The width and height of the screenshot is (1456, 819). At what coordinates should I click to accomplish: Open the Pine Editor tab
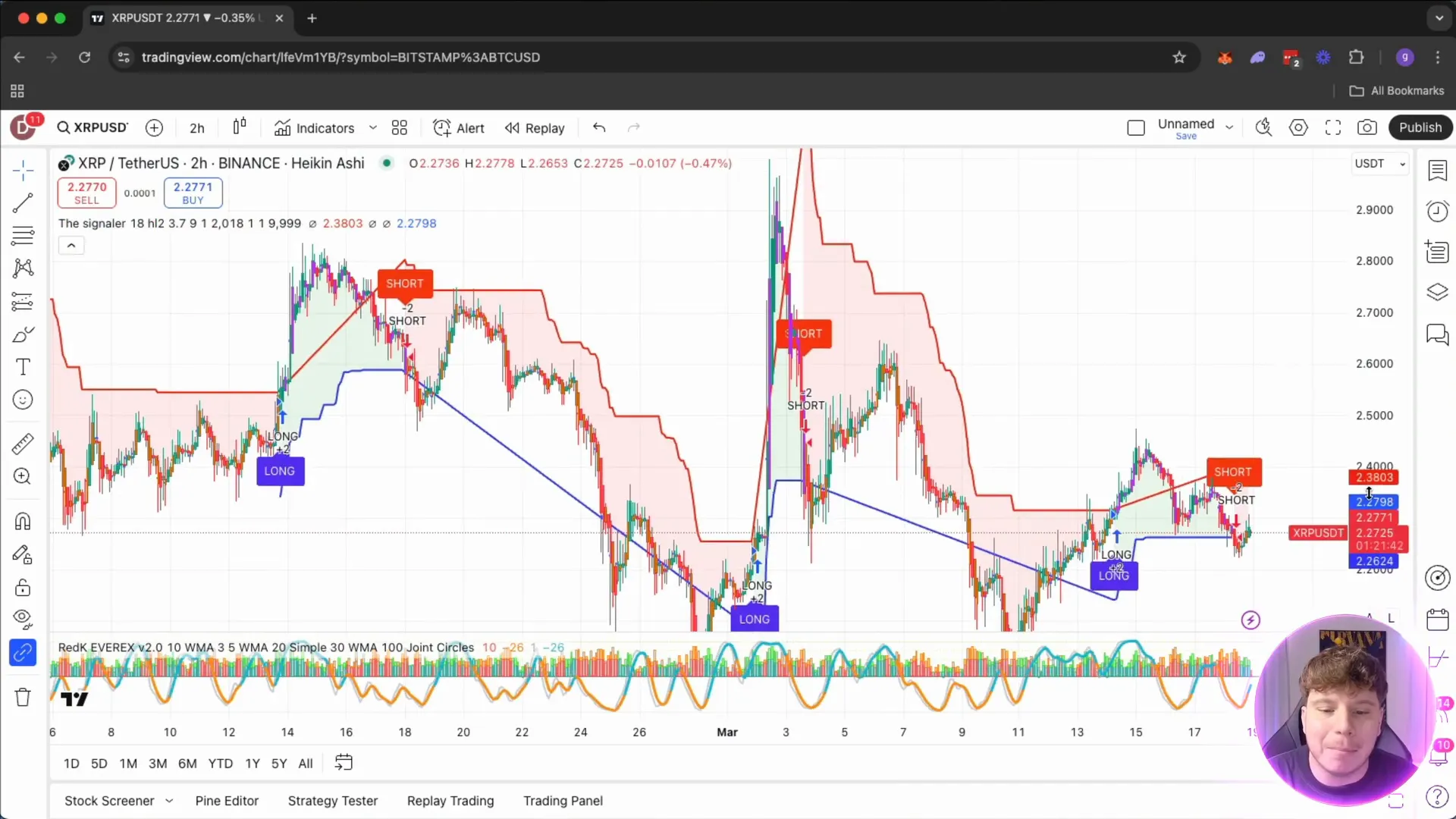click(x=227, y=801)
